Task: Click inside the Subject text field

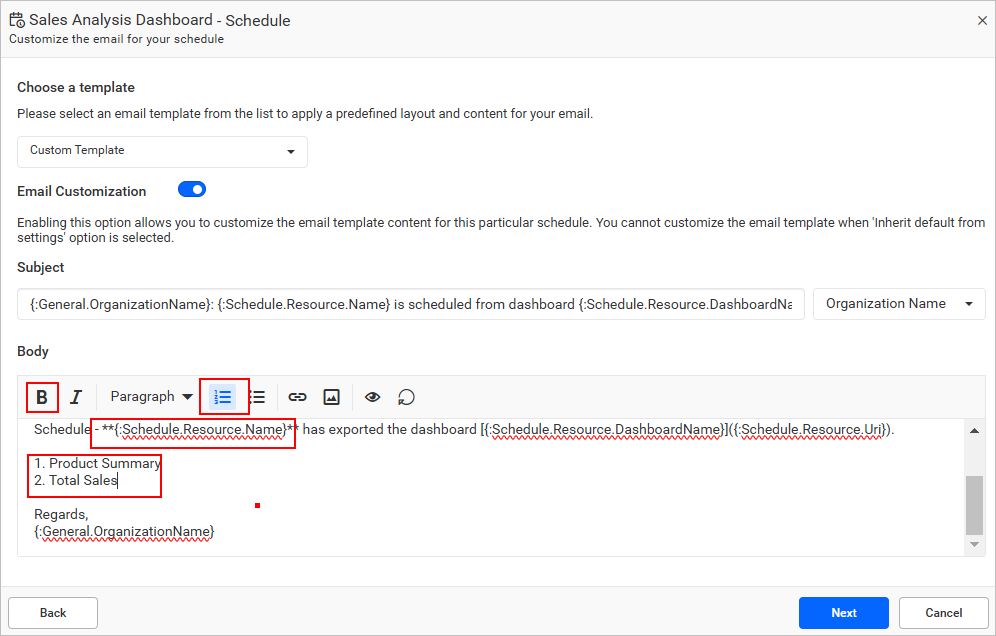Action: click(410, 304)
